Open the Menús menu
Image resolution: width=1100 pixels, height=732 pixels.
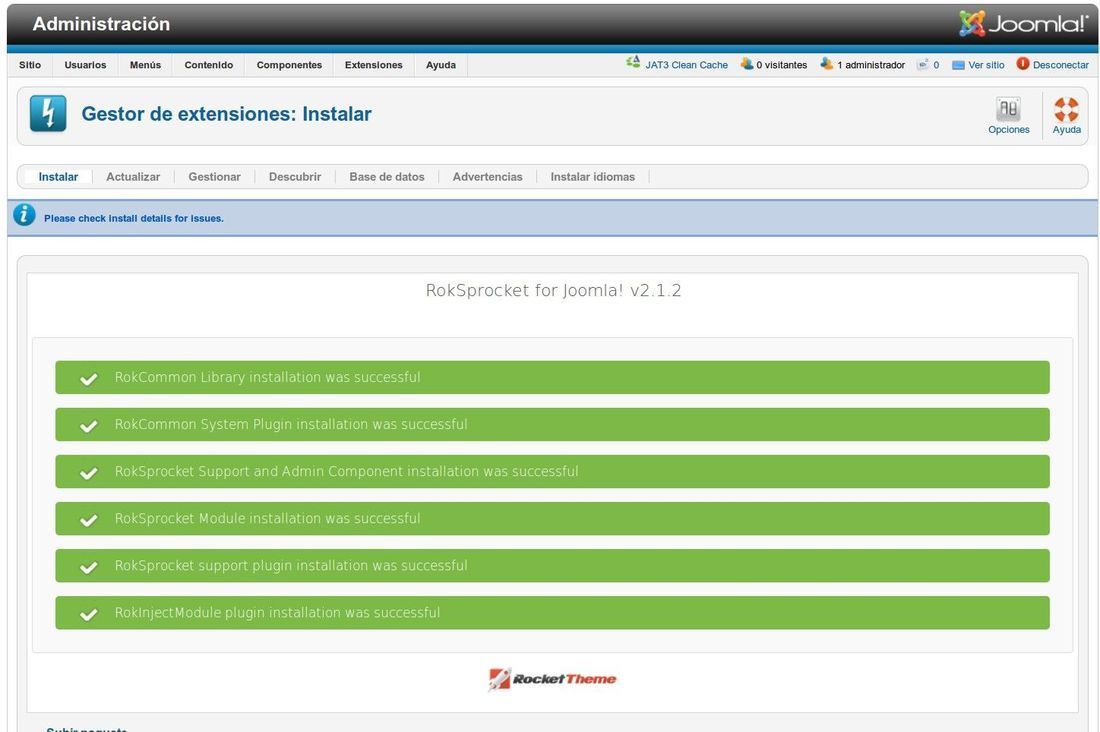(145, 65)
